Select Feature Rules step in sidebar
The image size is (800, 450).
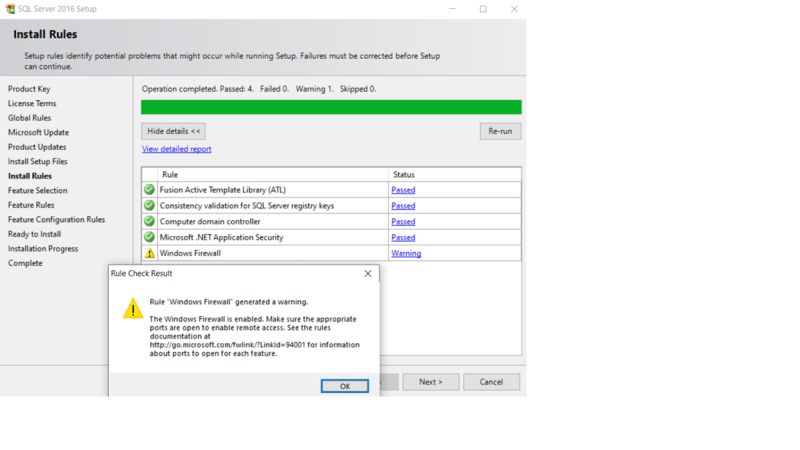tap(31, 205)
